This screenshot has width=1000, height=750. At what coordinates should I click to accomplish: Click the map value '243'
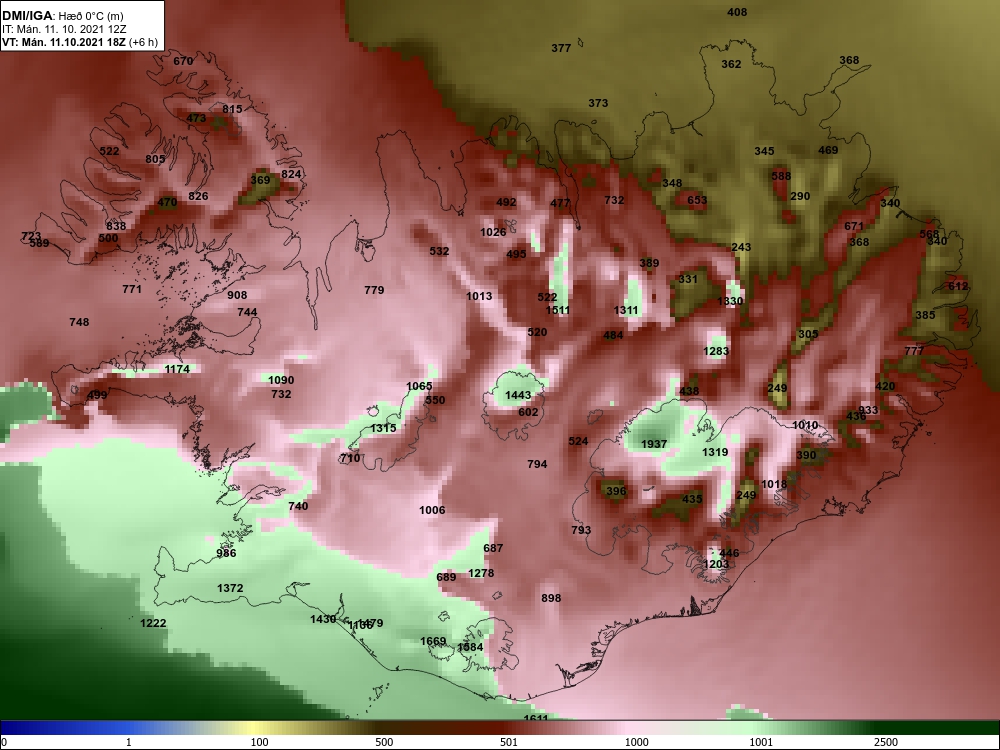click(741, 247)
